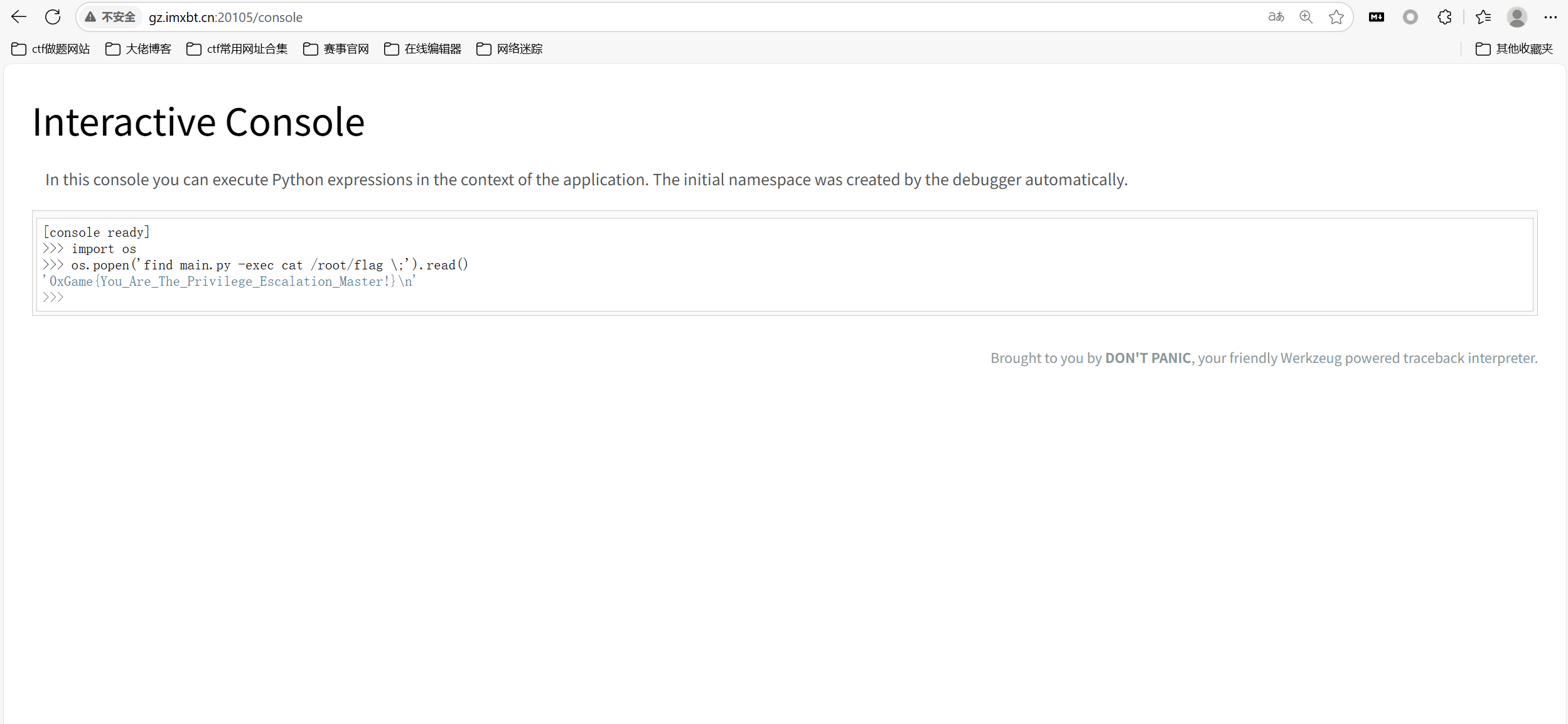Viewport: 1568px width, 724px height.
Task: Open the user profile avatar
Action: tap(1517, 17)
